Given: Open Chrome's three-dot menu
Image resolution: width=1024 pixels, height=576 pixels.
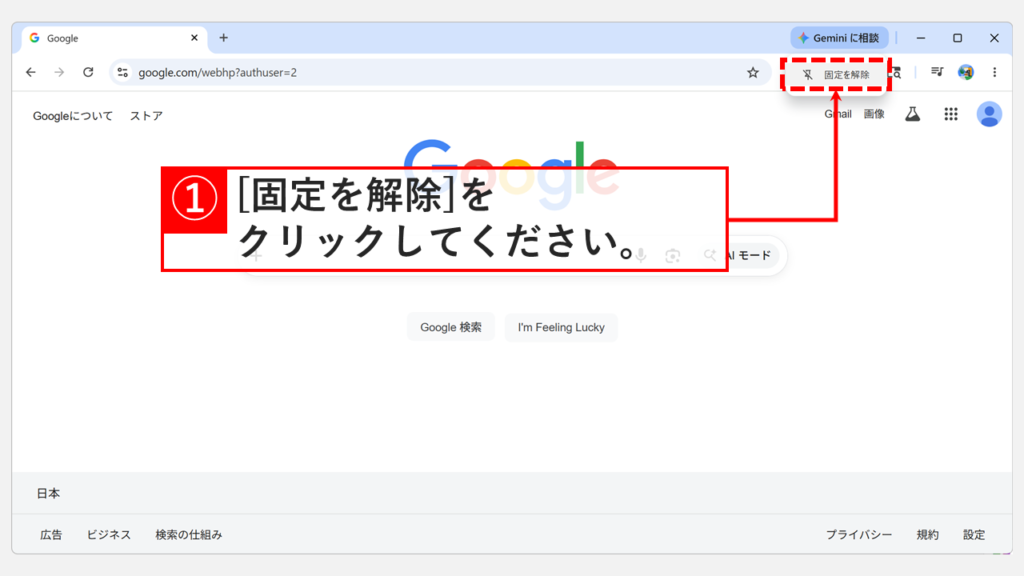Looking at the screenshot, I should [x=995, y=72].
